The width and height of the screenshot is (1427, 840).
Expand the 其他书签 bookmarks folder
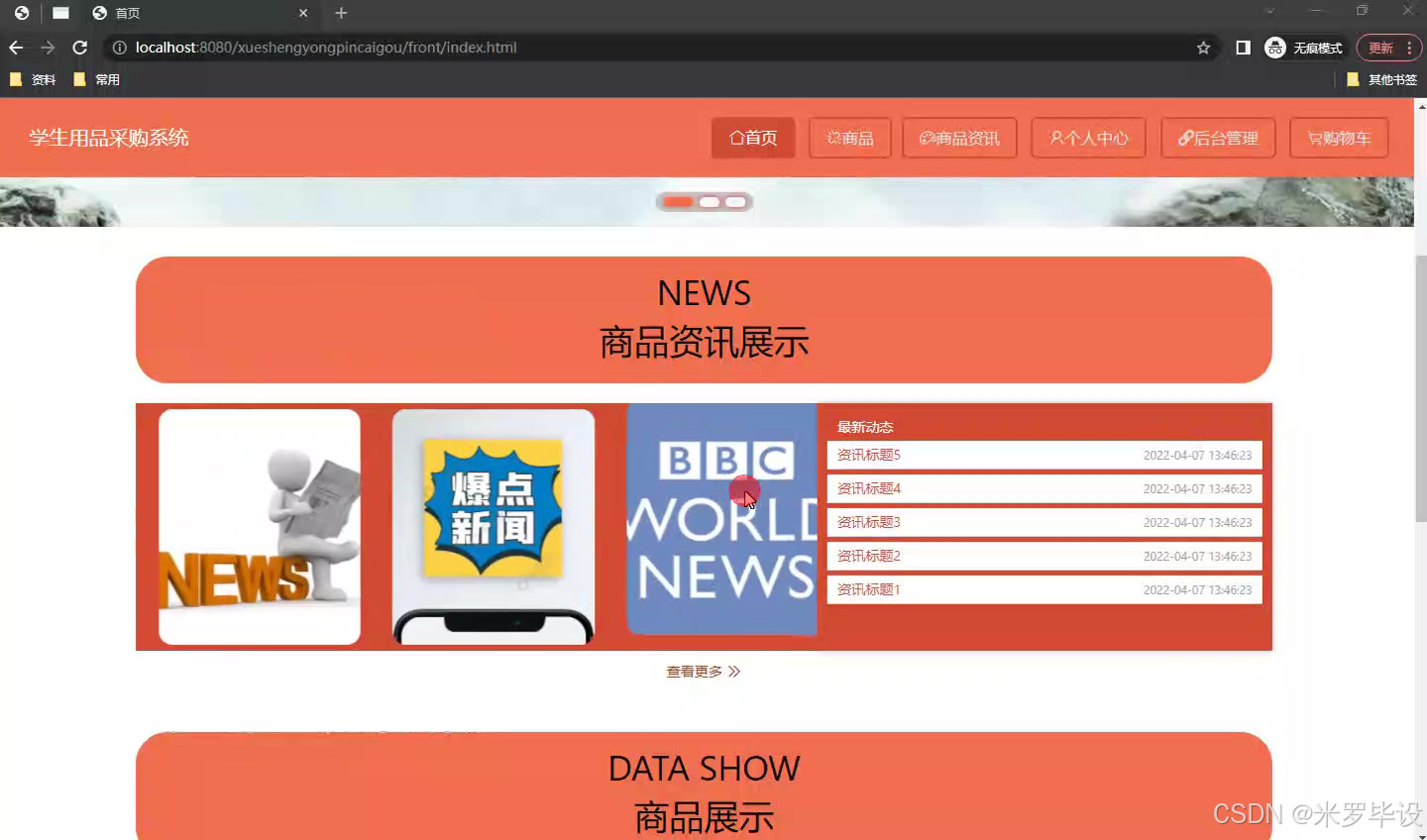[1394, 79]
